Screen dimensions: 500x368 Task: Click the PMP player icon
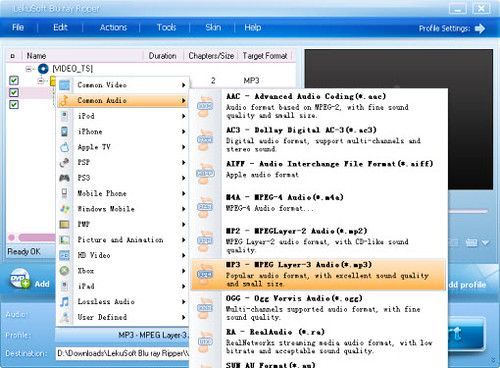[65, 224]
